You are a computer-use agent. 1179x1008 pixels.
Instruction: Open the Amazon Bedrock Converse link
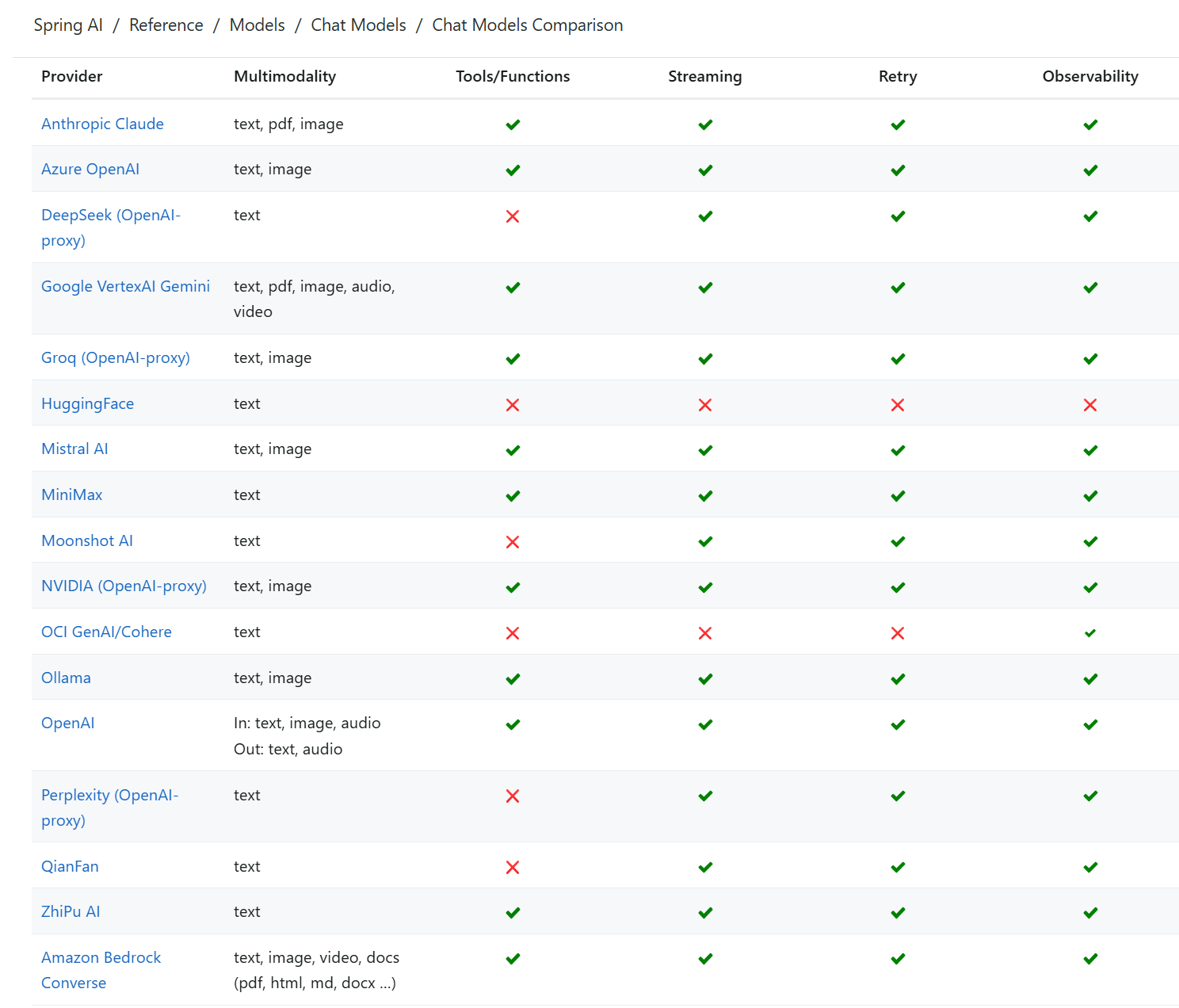(101, 970)
